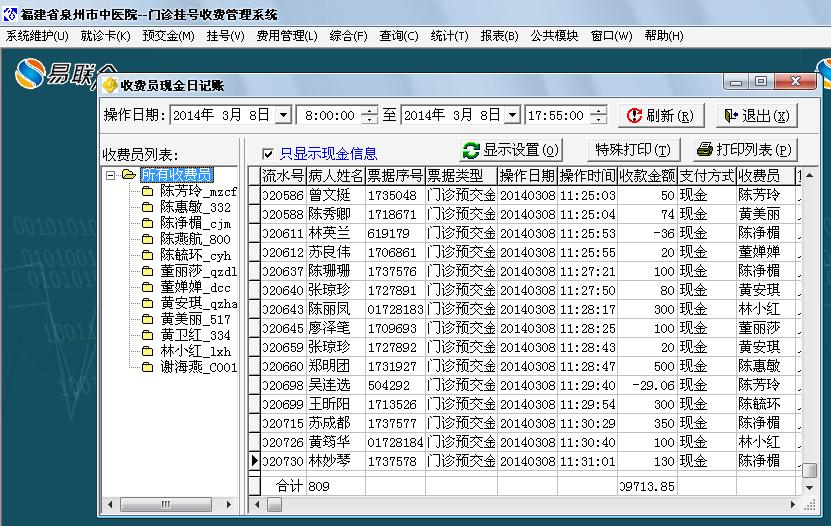
Task: Click the 特殊打印(T) button
Action: pos(633,150)
